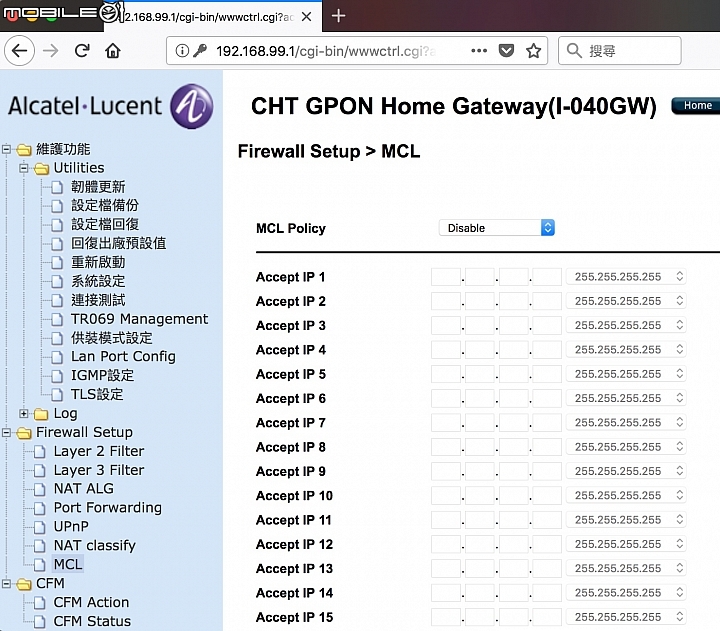This screenshot has height=631, width=720.
Task: Open the Accept IP 8 netmask dropdown
Action: pos(626,447)
